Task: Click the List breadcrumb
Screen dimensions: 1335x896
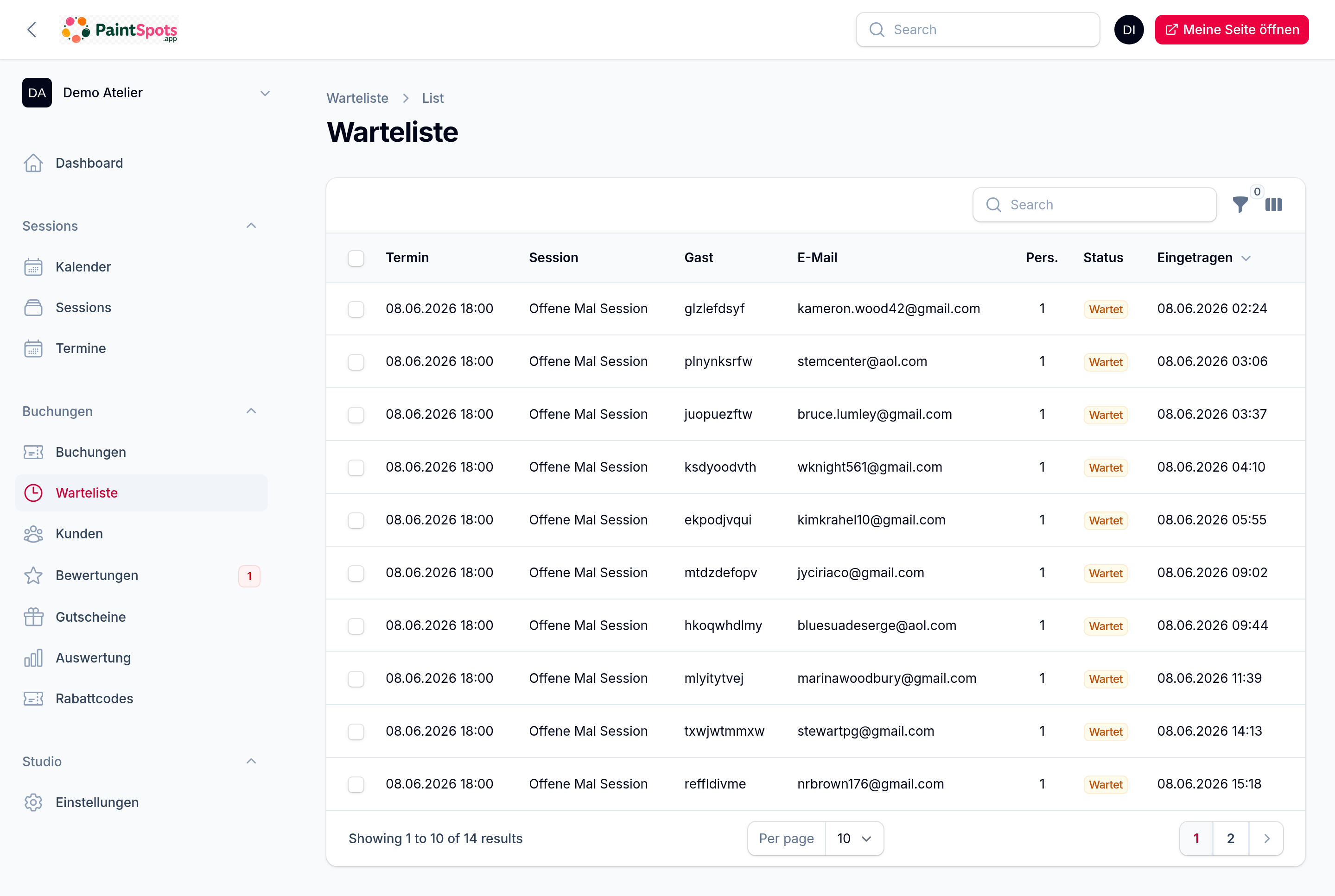Action: coord(433,98)
